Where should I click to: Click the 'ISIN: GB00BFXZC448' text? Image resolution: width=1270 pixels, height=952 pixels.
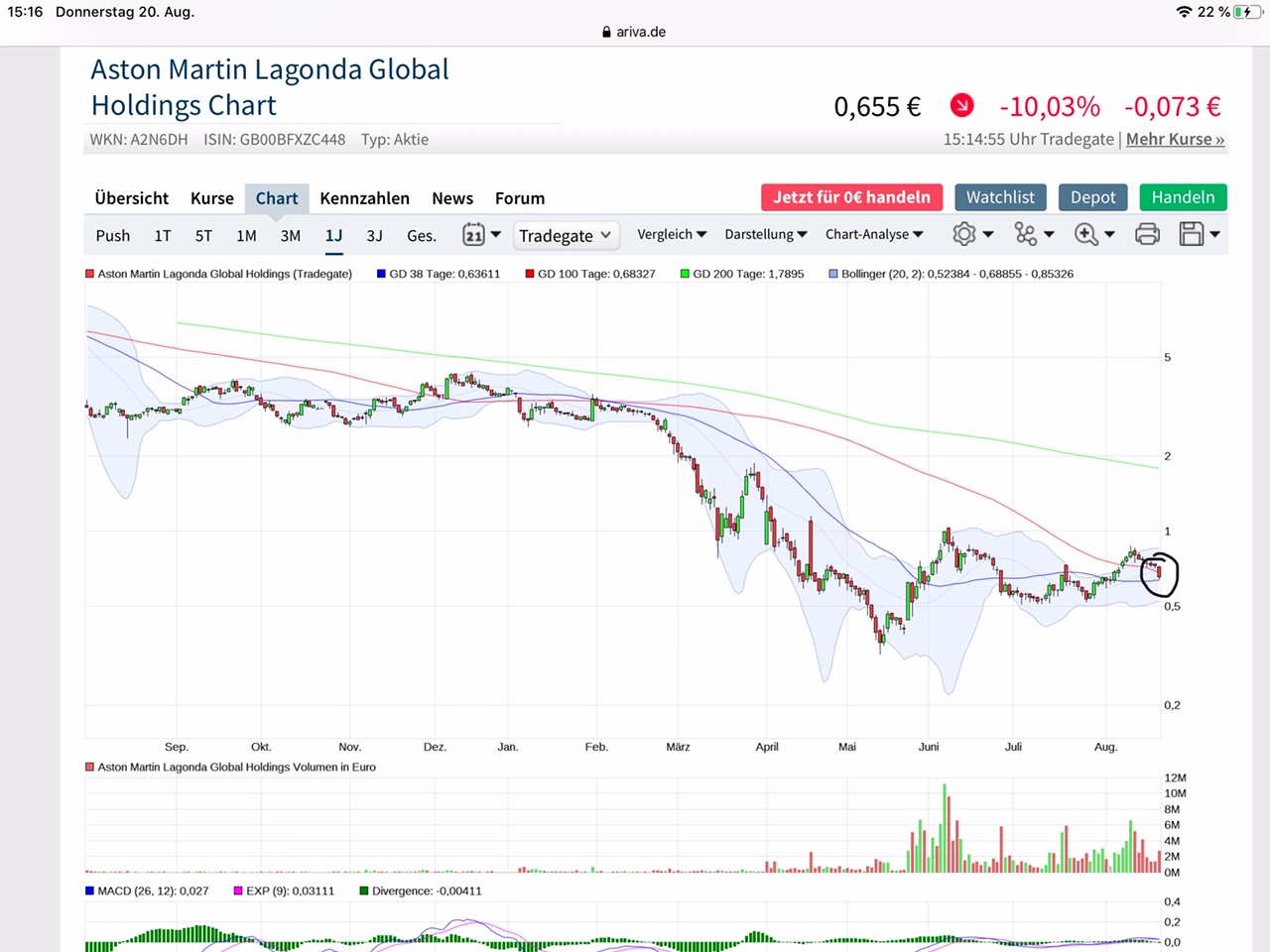(x=275, y=140)
